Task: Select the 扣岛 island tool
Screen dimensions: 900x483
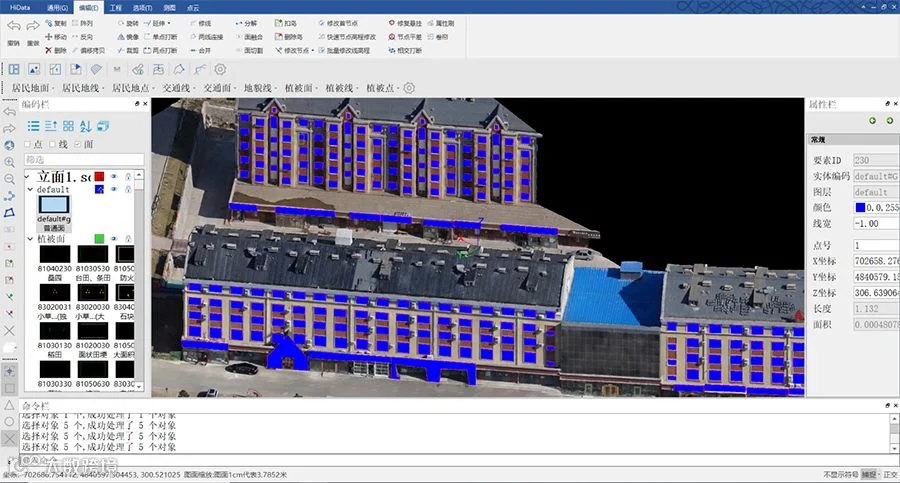Action: (286, 24)
